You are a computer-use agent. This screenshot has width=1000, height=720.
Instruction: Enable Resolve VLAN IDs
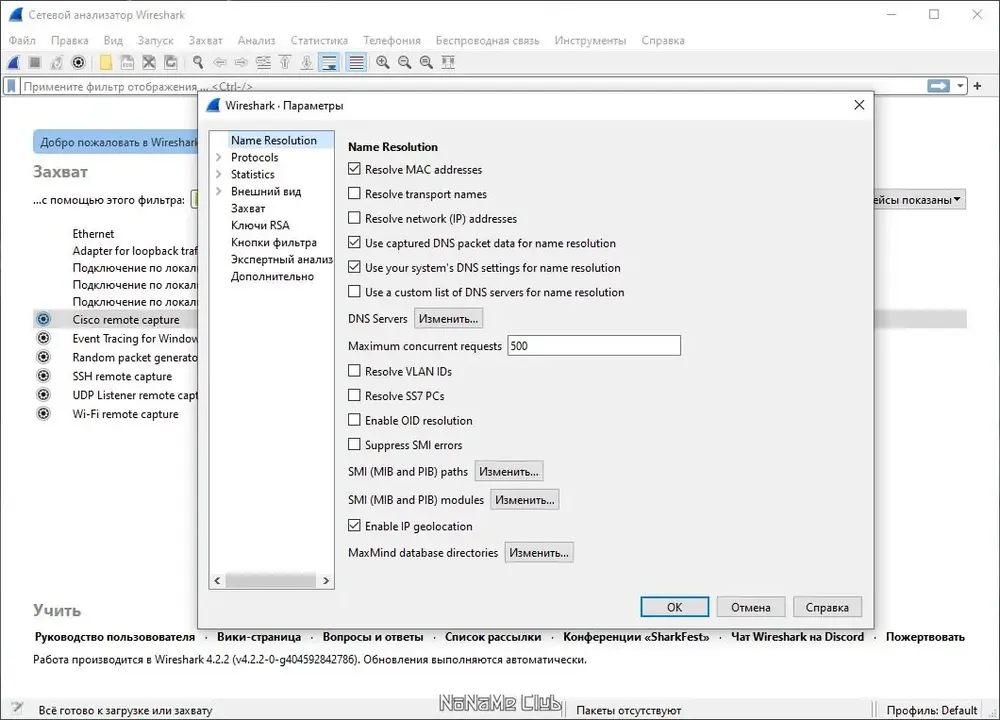354,371
